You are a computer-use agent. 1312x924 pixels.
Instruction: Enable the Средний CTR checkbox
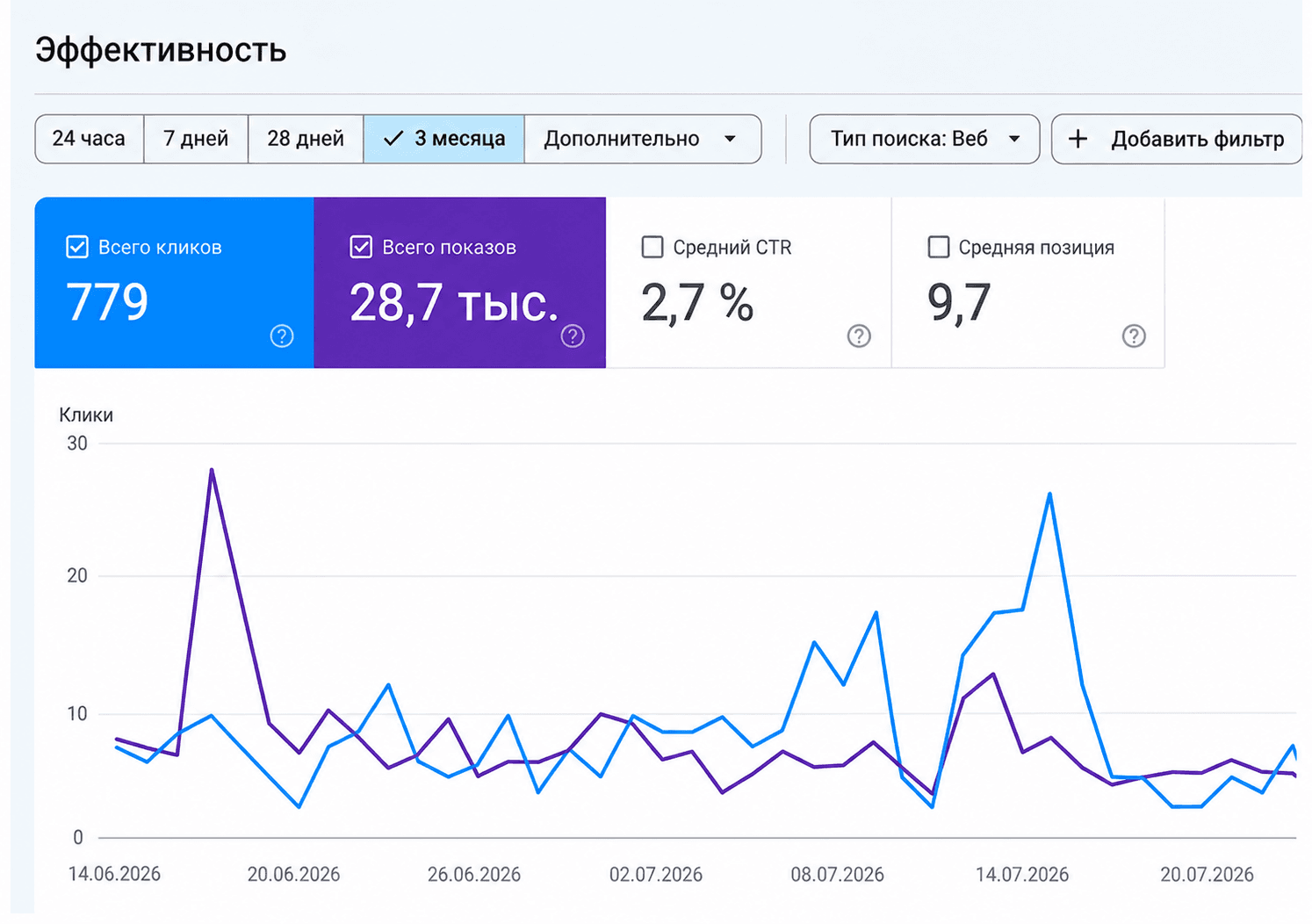652,247
